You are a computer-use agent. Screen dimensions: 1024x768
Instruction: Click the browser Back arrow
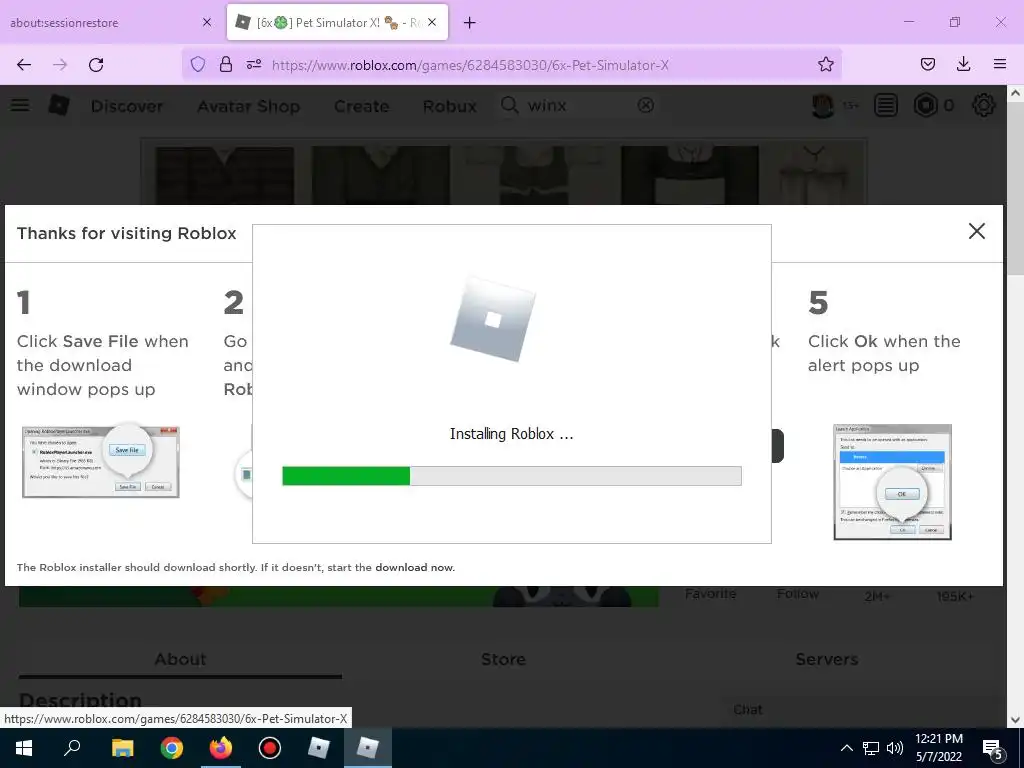click(x=24, y=65)
